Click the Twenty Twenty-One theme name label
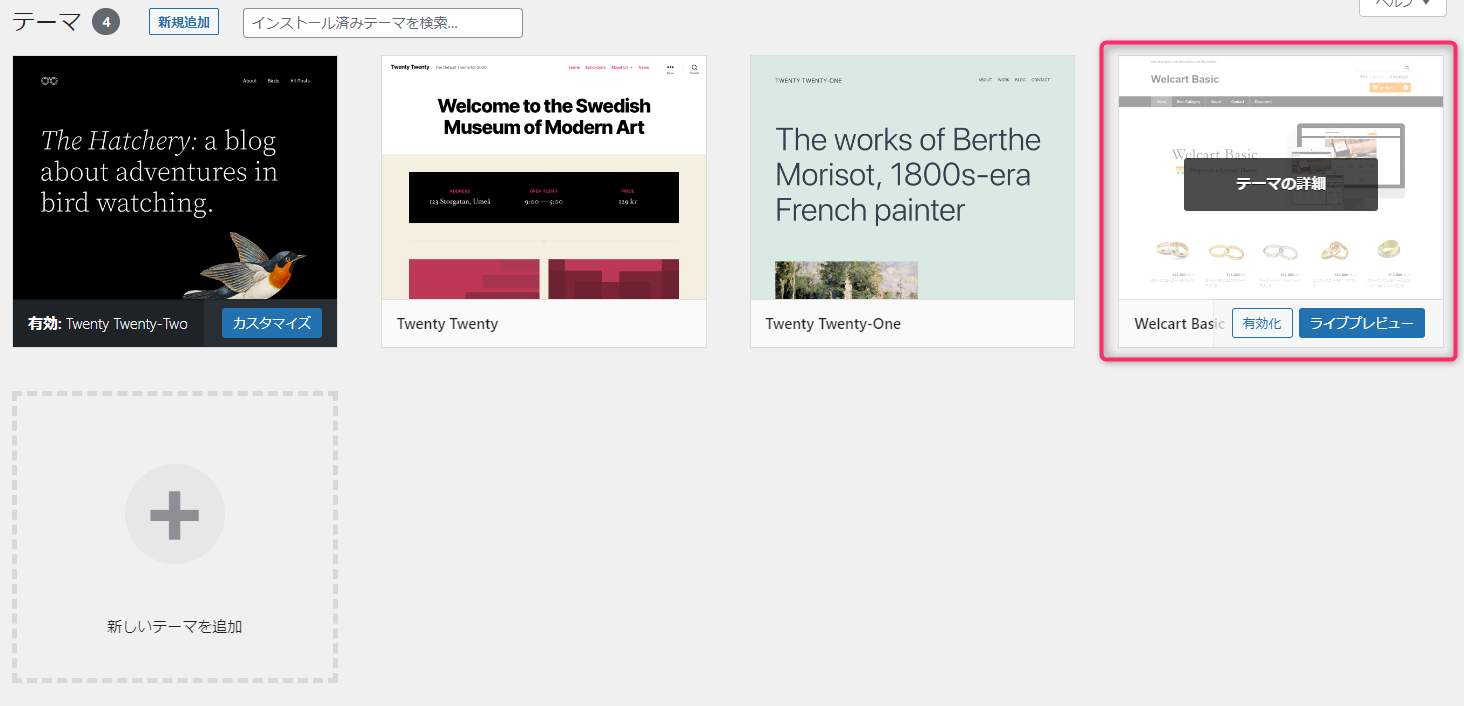This screenshot has height=706, width=1464. 833,324
